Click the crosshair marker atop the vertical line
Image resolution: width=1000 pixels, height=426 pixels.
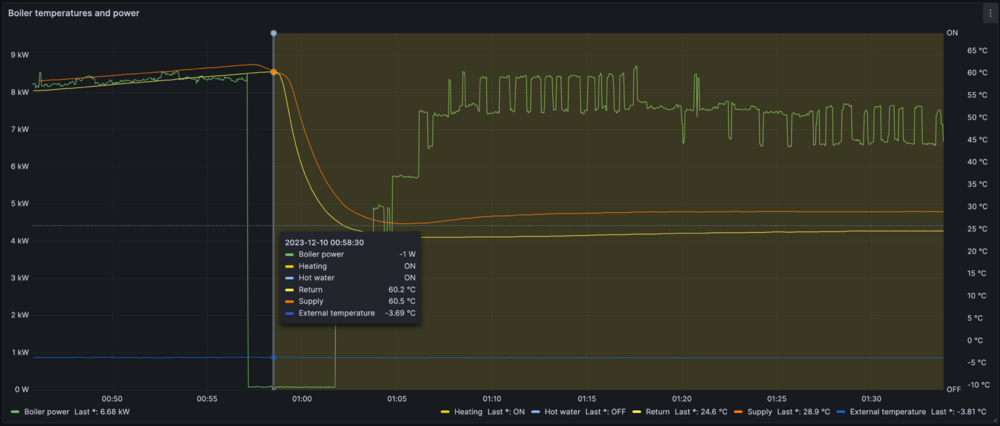274,34
